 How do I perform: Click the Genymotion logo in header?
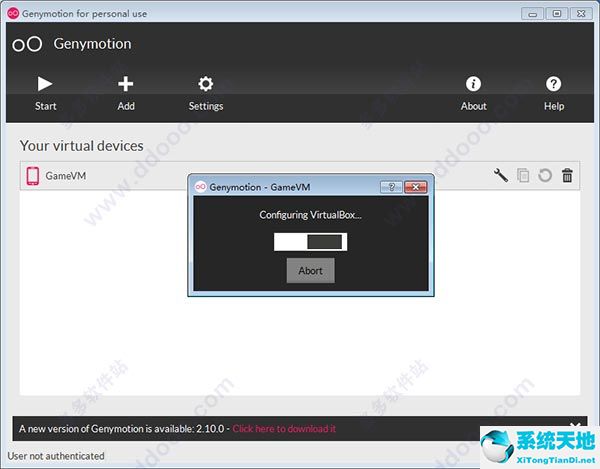pyautogui.click(x=27, y=44)
